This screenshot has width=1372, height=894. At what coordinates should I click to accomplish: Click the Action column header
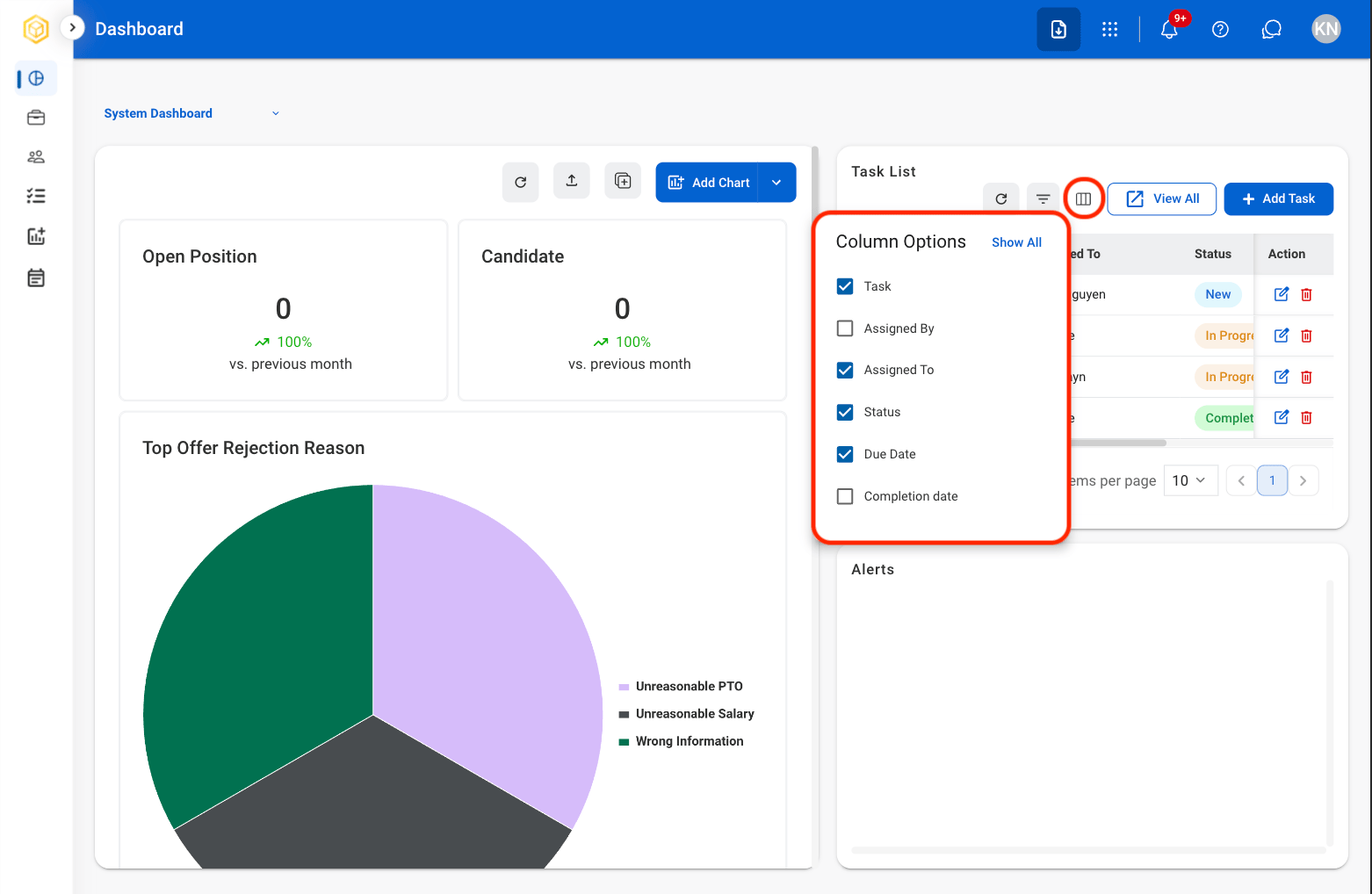tap(1287, 254)
